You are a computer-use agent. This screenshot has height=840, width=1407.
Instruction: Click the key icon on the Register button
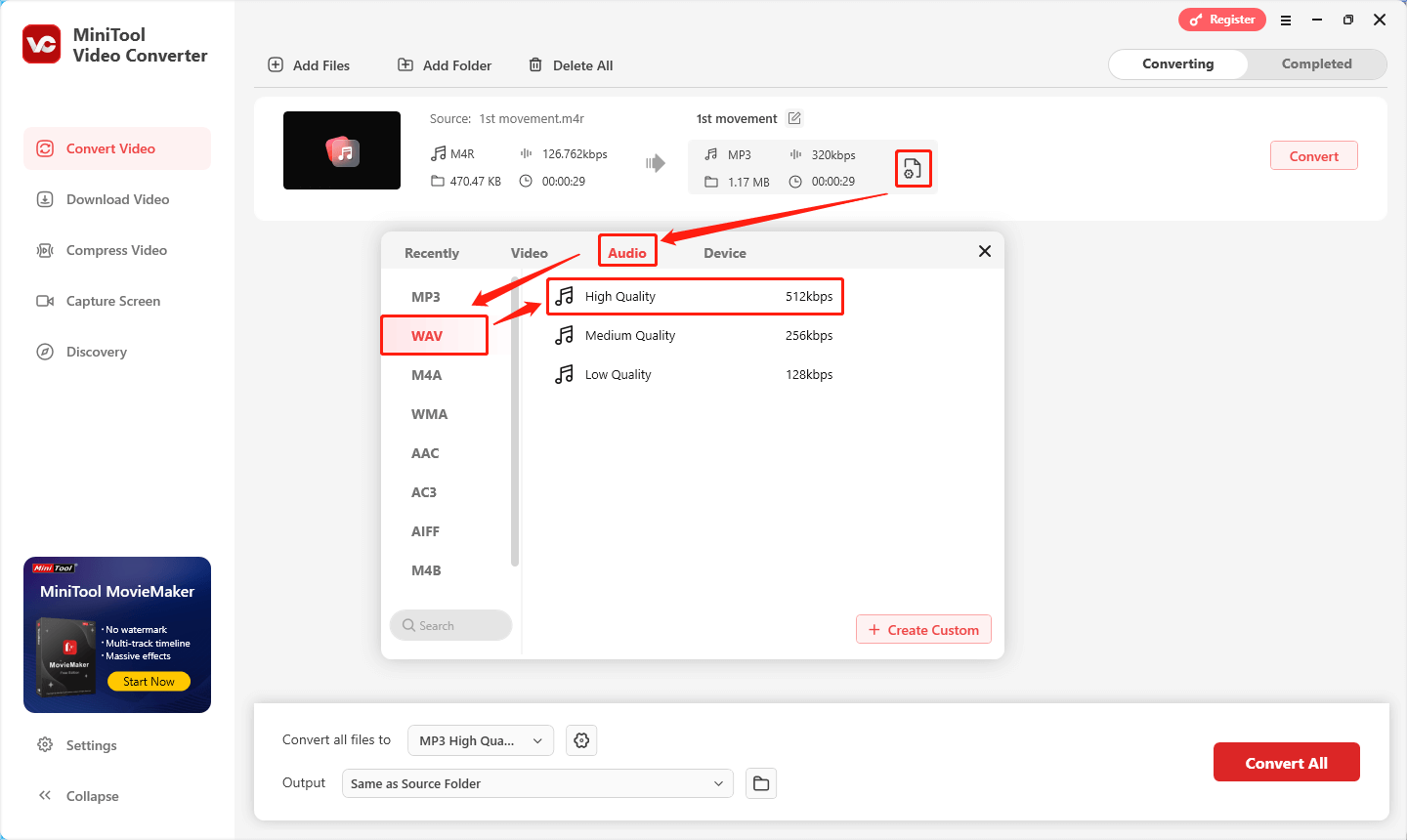(x=1196, y=20)
